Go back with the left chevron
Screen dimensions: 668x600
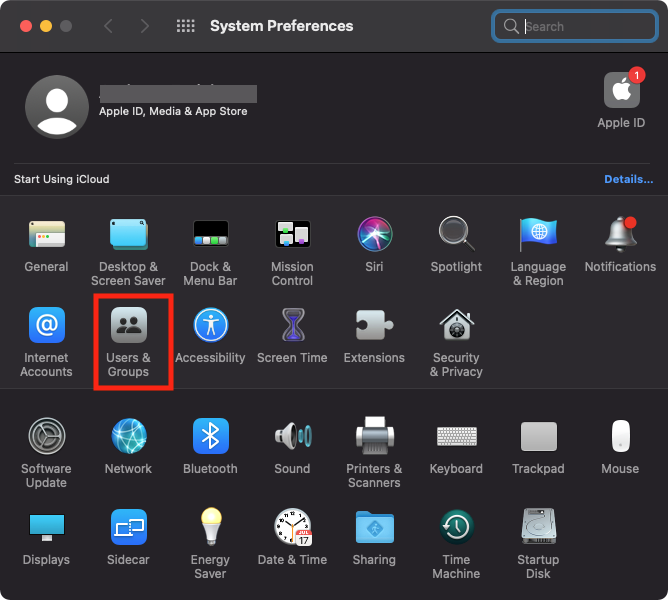pos(108,26)
